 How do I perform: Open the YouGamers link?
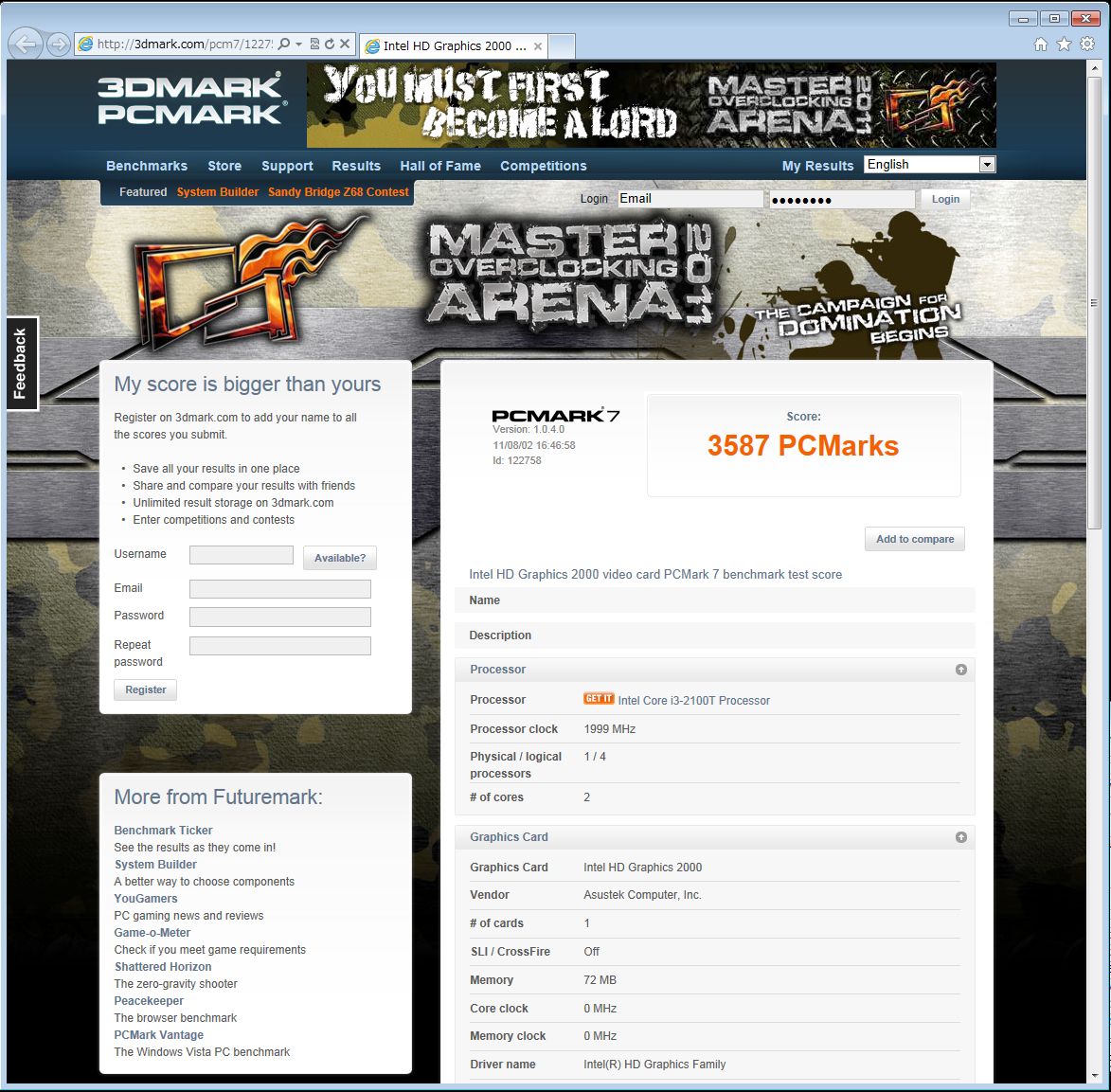click(x=145, y=899)
